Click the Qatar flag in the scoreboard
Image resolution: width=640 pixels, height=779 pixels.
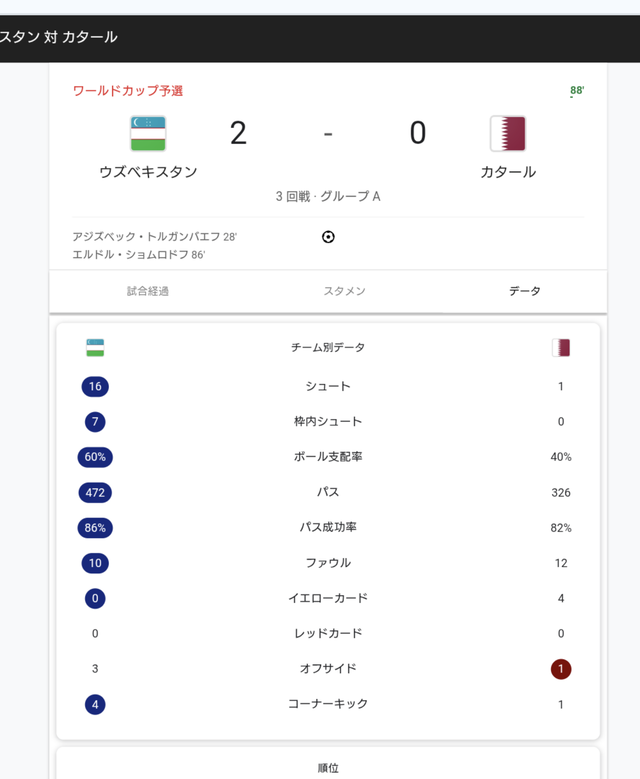508,133
